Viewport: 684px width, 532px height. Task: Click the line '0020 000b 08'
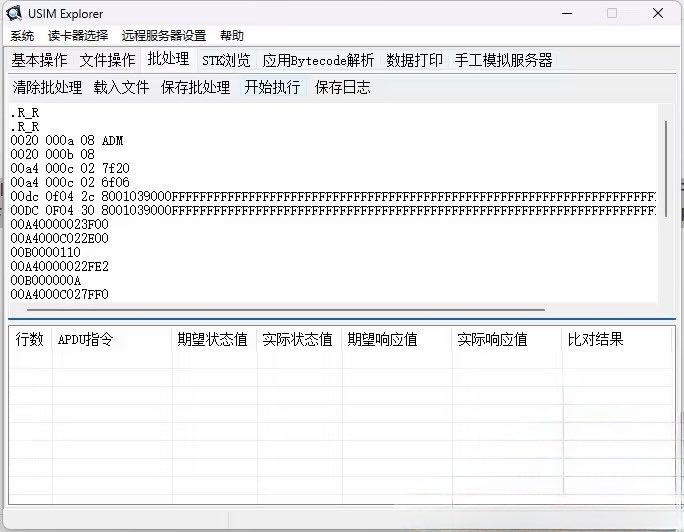pyautogui.click(x=52, y=154)
